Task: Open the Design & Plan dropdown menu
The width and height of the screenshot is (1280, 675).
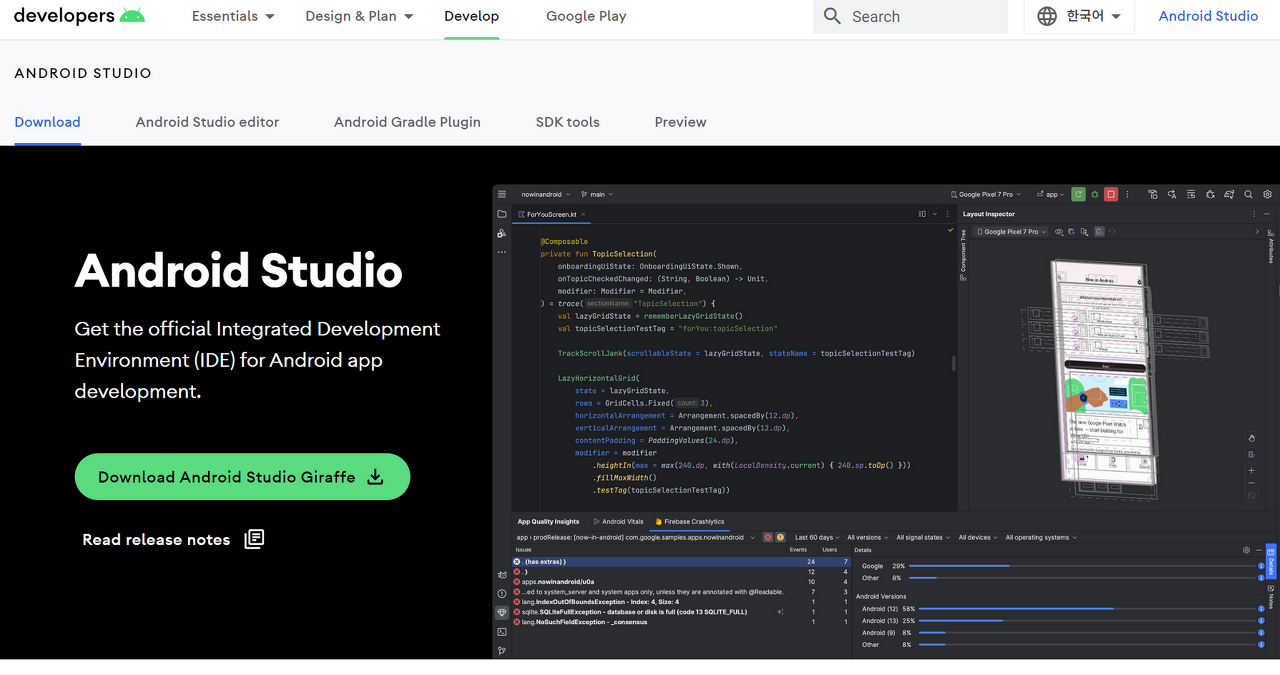Action: coord(359,16)
